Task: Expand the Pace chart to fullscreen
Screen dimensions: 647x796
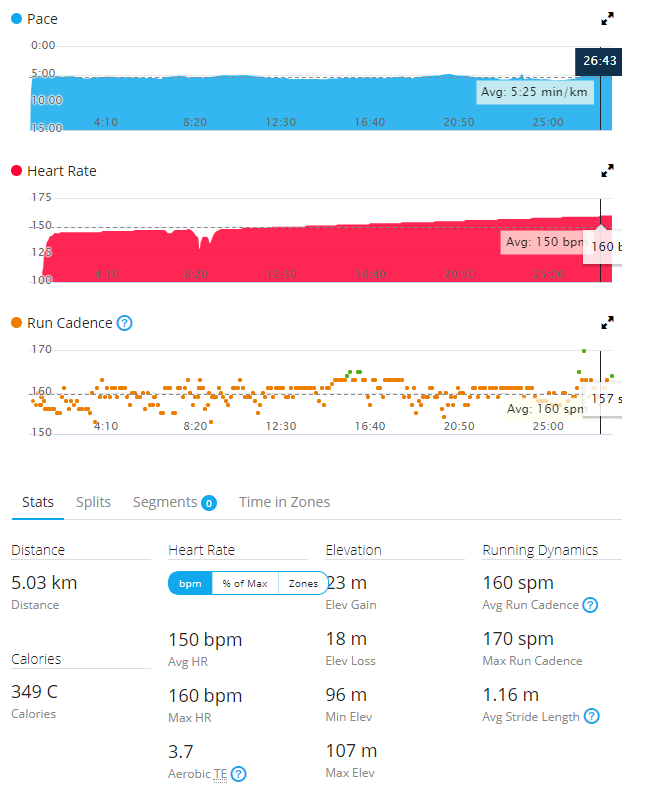Action: pos(607,19)
